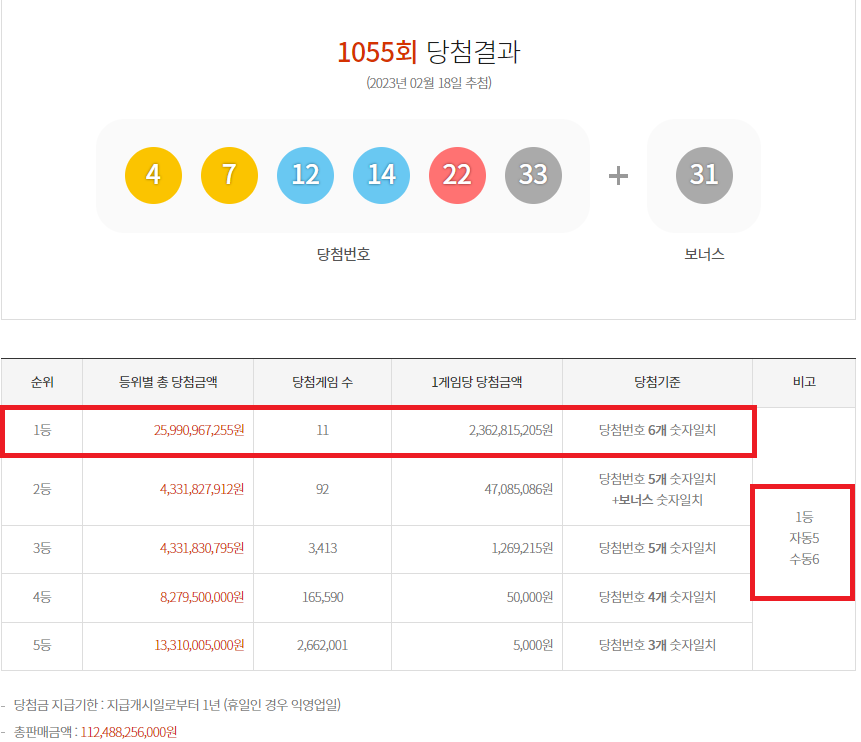Click the yellow number 4 ball

[x=153, y=175]
